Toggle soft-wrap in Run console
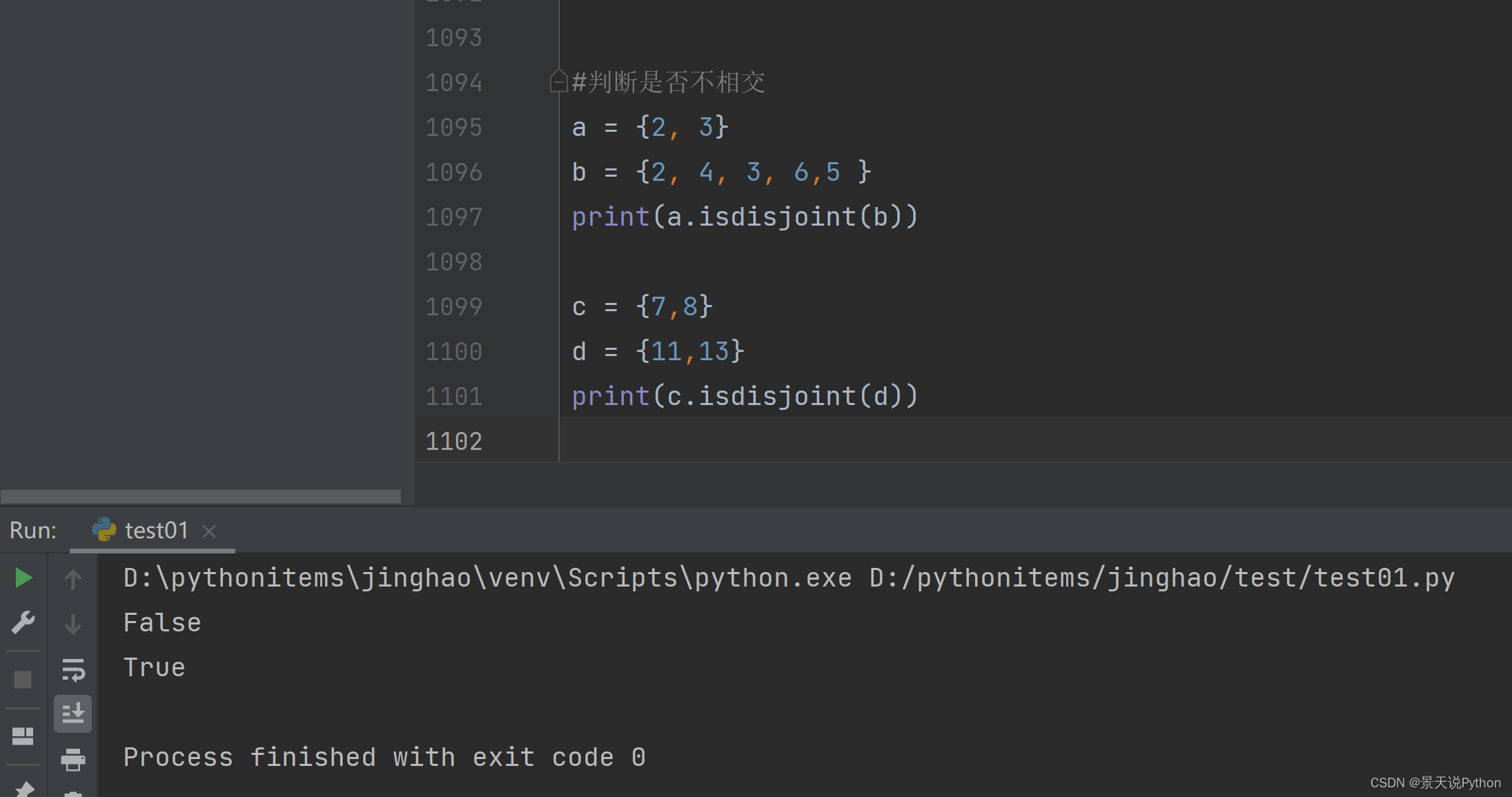Screen dimensions: 1512x797 point(73,669)
